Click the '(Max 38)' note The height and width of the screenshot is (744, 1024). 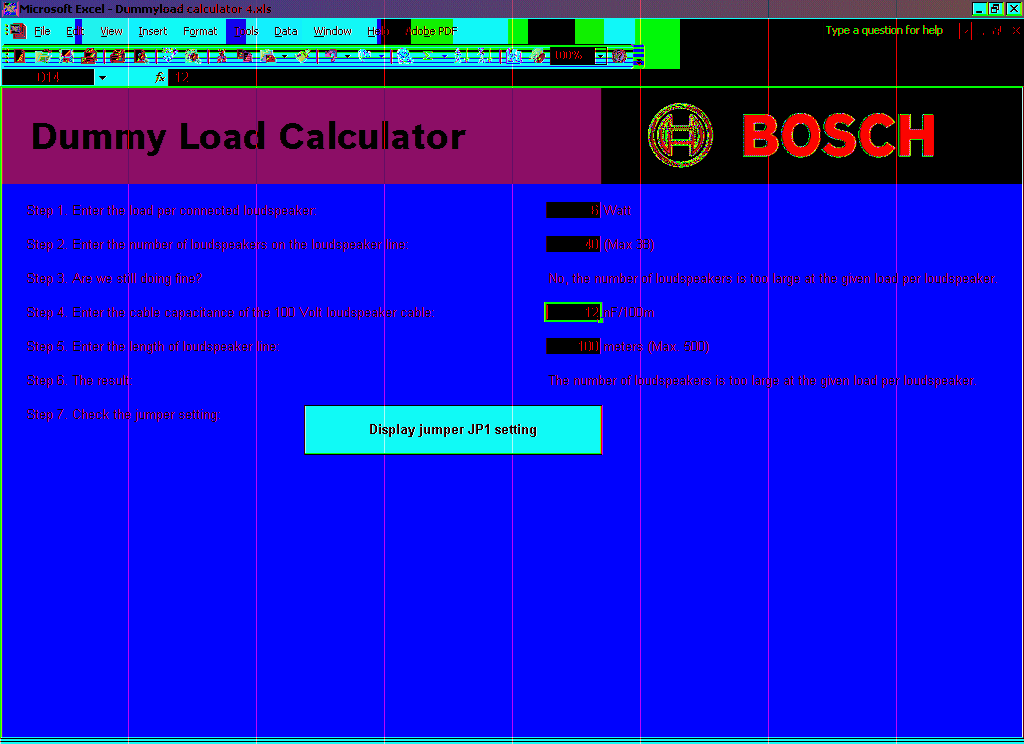(x=629, y=244)
